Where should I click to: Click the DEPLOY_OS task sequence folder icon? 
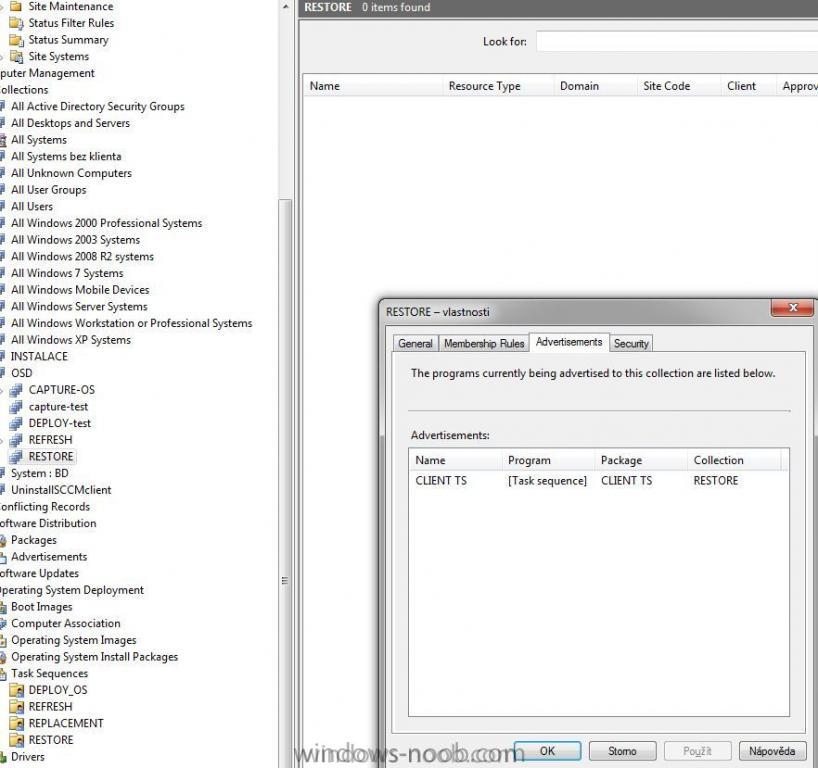(16, 690)
